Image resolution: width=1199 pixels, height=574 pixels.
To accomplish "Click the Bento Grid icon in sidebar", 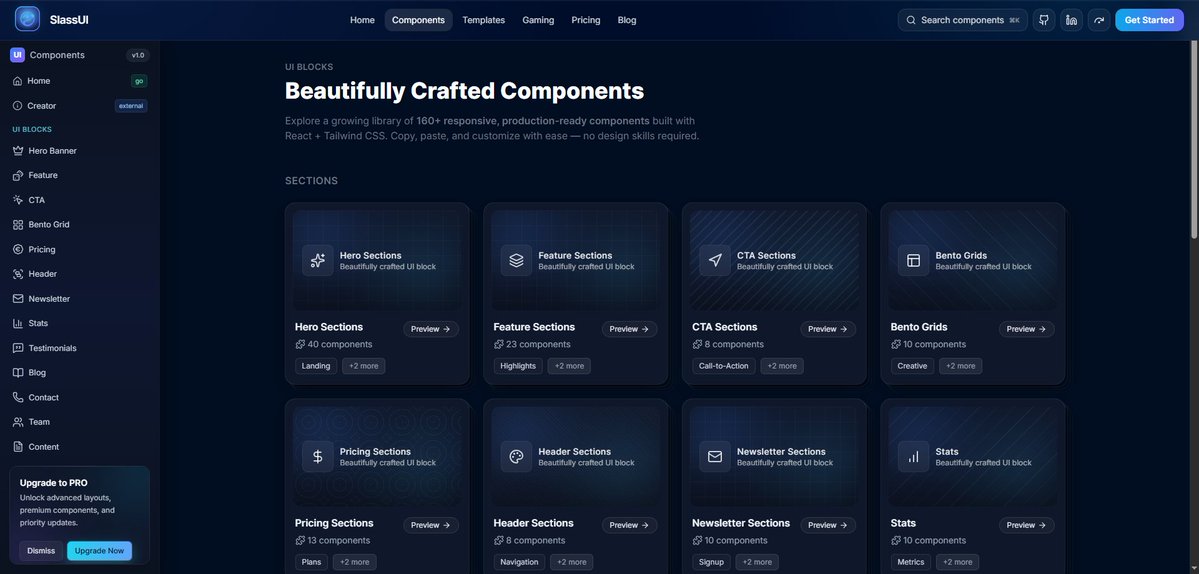I will pos(18,225).
